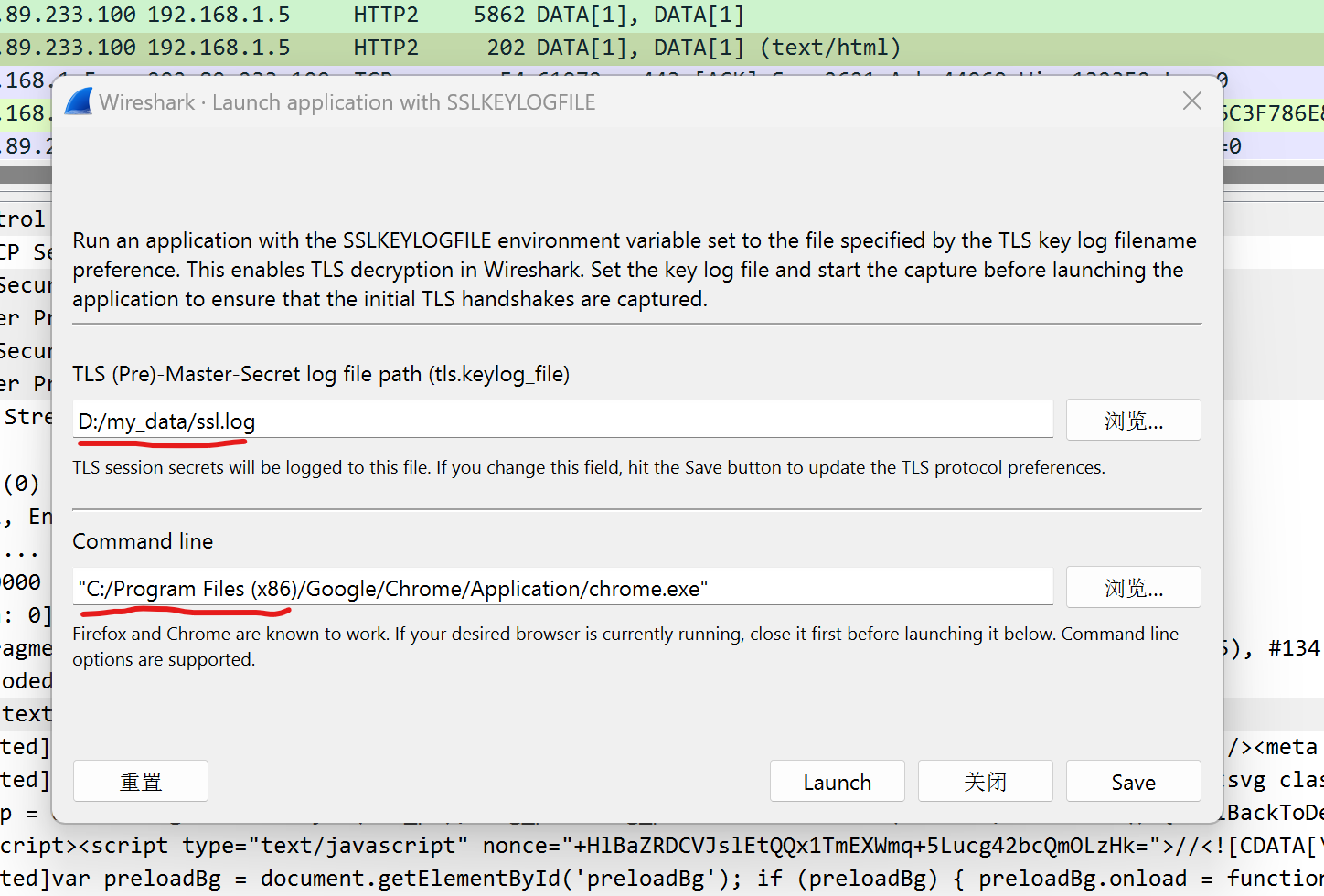Image resolution: width=1324 pixels, height=896 pixels.
Task: Click the 'var preloadBg' line in packet details
Action: pos(662,879)
